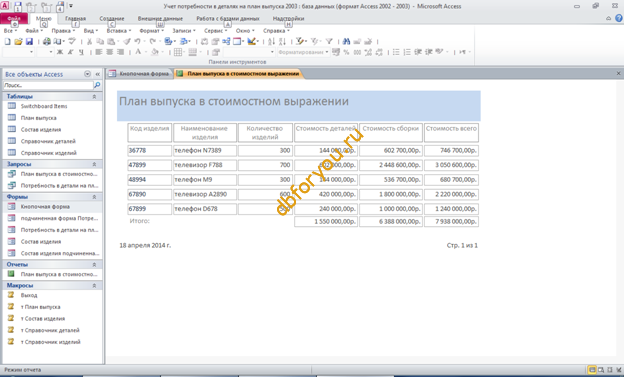Open the Форматирование dropdown
The width and height of the screenshot is (624, 377).
(303, 52)
